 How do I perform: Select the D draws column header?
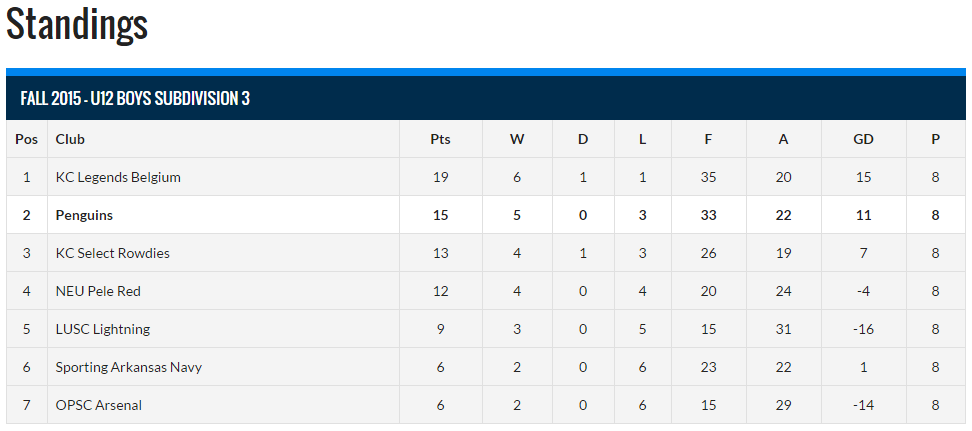point(583,140)
